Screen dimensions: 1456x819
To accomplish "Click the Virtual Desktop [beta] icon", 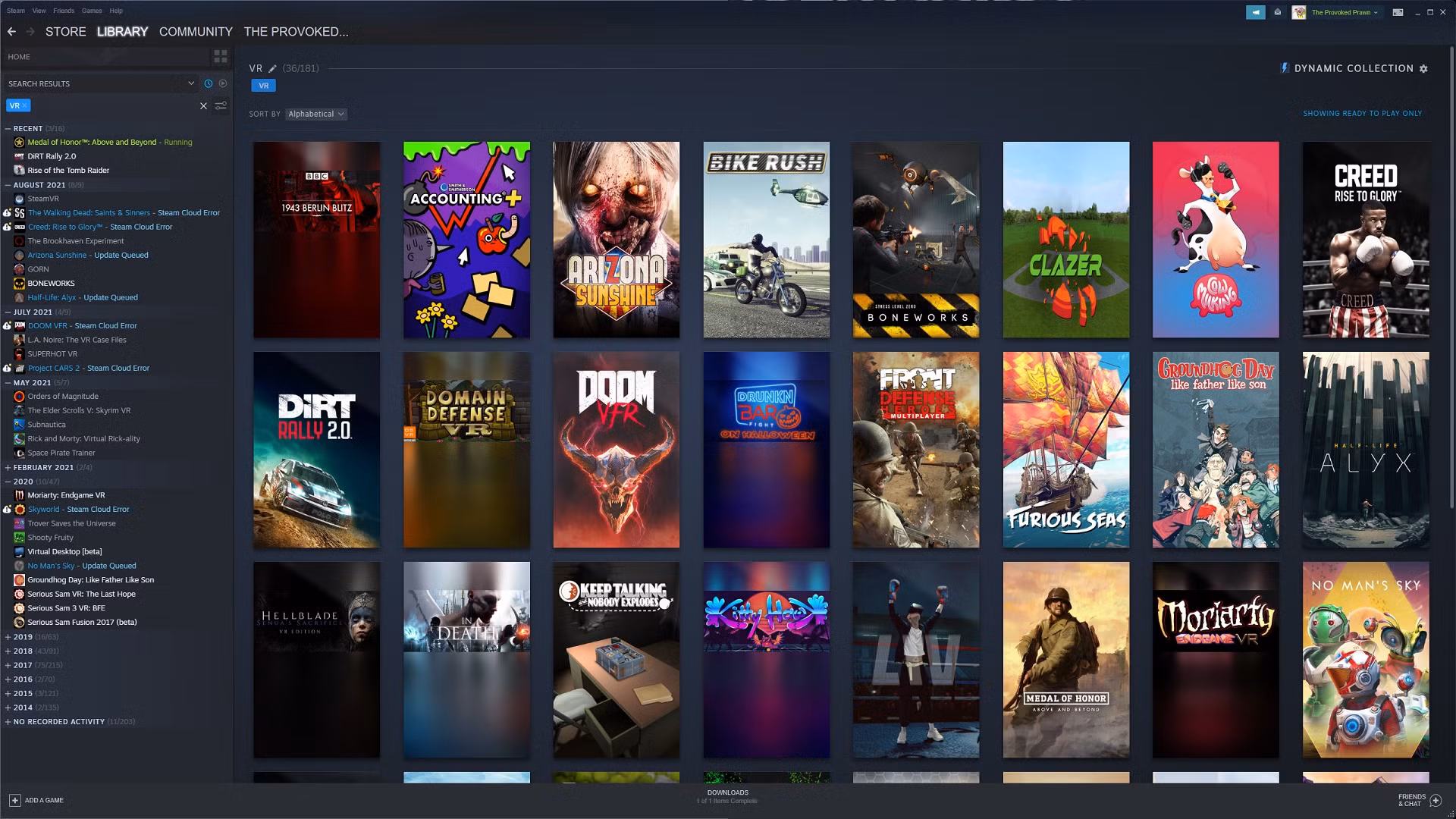I will (x=20, y=552).
